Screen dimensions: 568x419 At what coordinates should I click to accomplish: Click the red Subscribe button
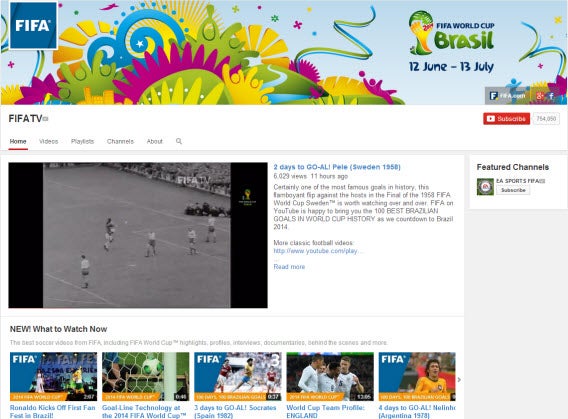(506, 119)
